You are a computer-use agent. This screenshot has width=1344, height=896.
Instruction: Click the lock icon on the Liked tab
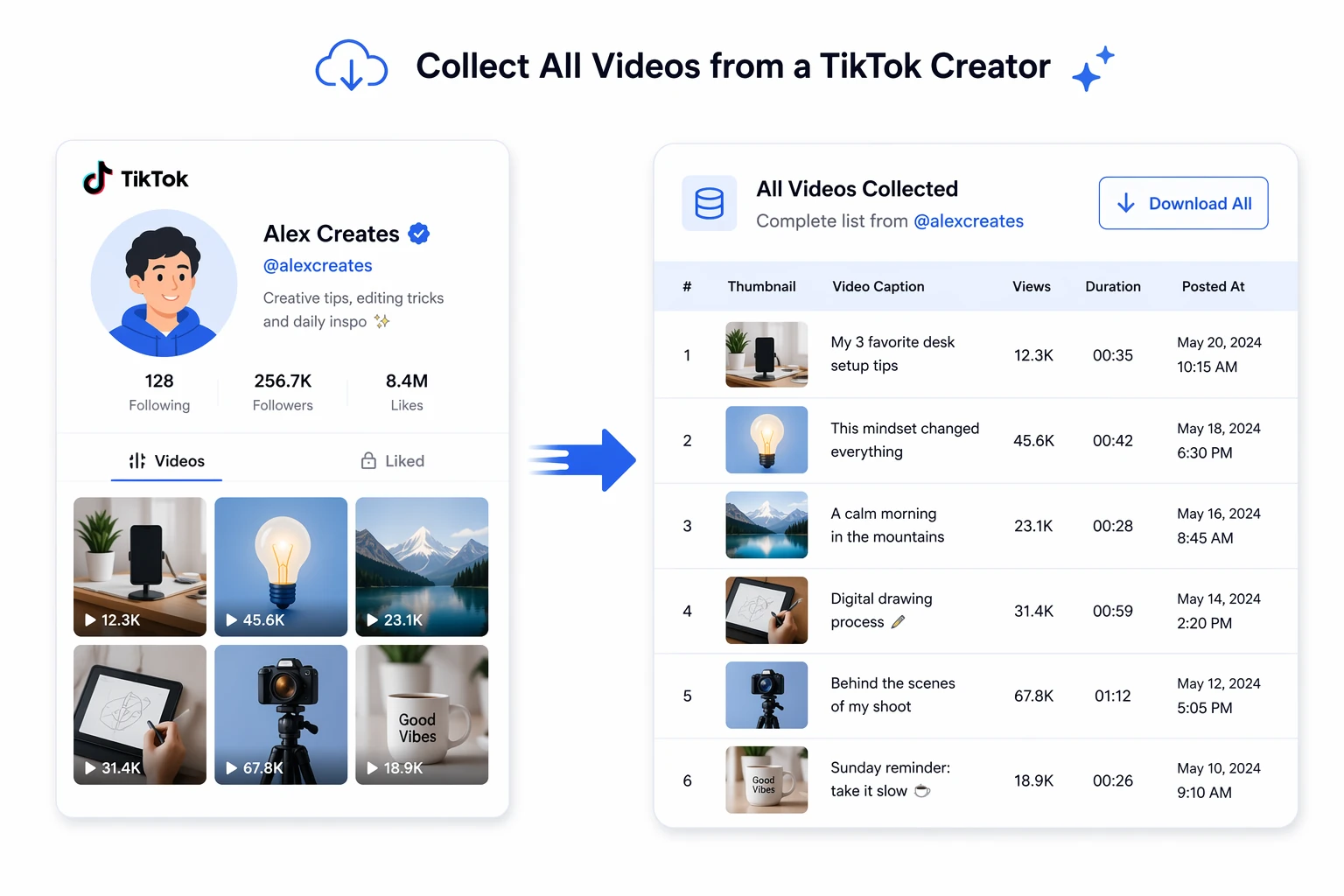pyautogui.click(x=368, y=460)
